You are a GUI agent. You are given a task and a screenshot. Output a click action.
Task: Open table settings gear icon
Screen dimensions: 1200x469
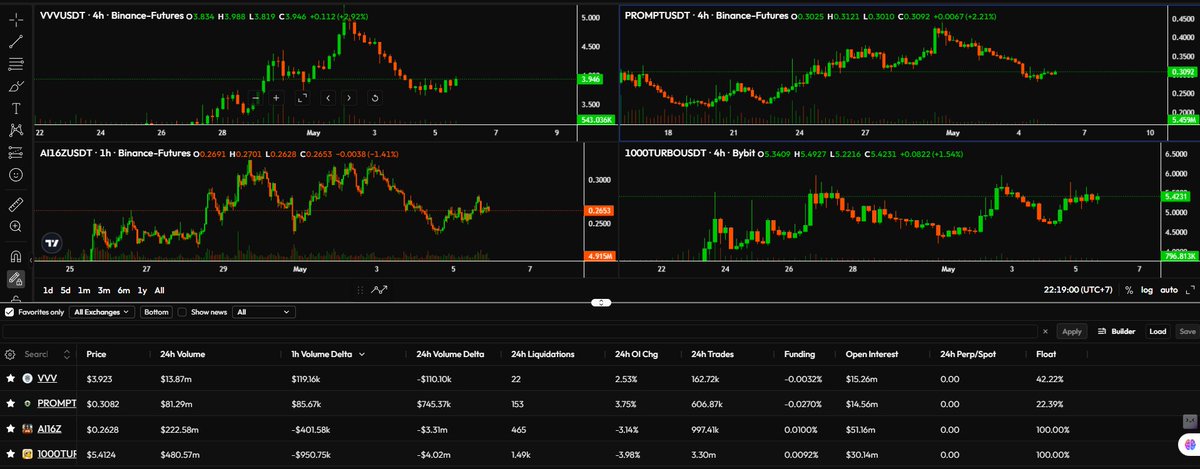pyautogui.click(x=10, y=354)
